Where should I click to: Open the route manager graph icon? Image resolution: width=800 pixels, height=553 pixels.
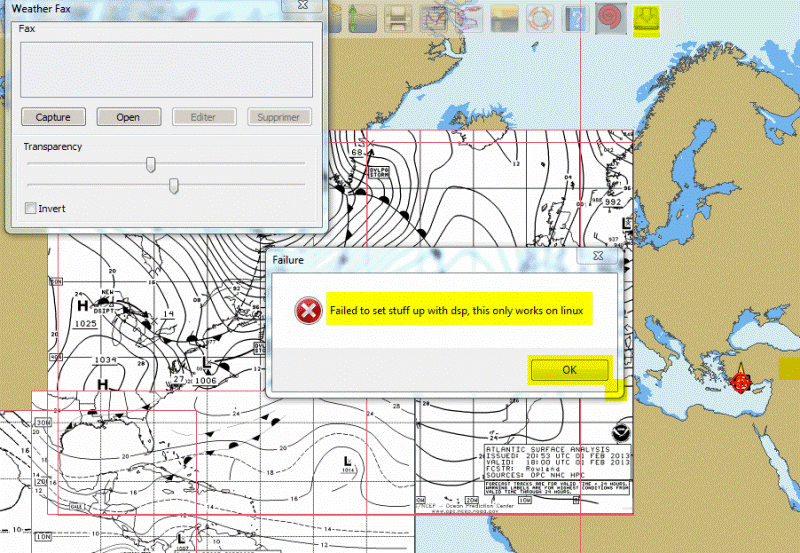pyautogui.click(x=433, y=17)
